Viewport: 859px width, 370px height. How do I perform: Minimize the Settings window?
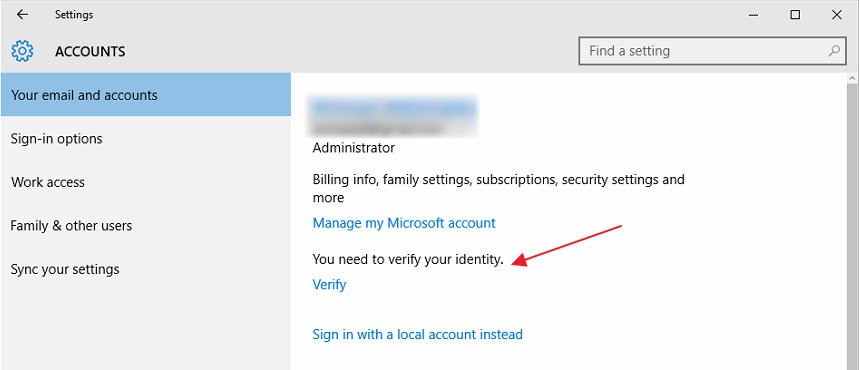753,15
